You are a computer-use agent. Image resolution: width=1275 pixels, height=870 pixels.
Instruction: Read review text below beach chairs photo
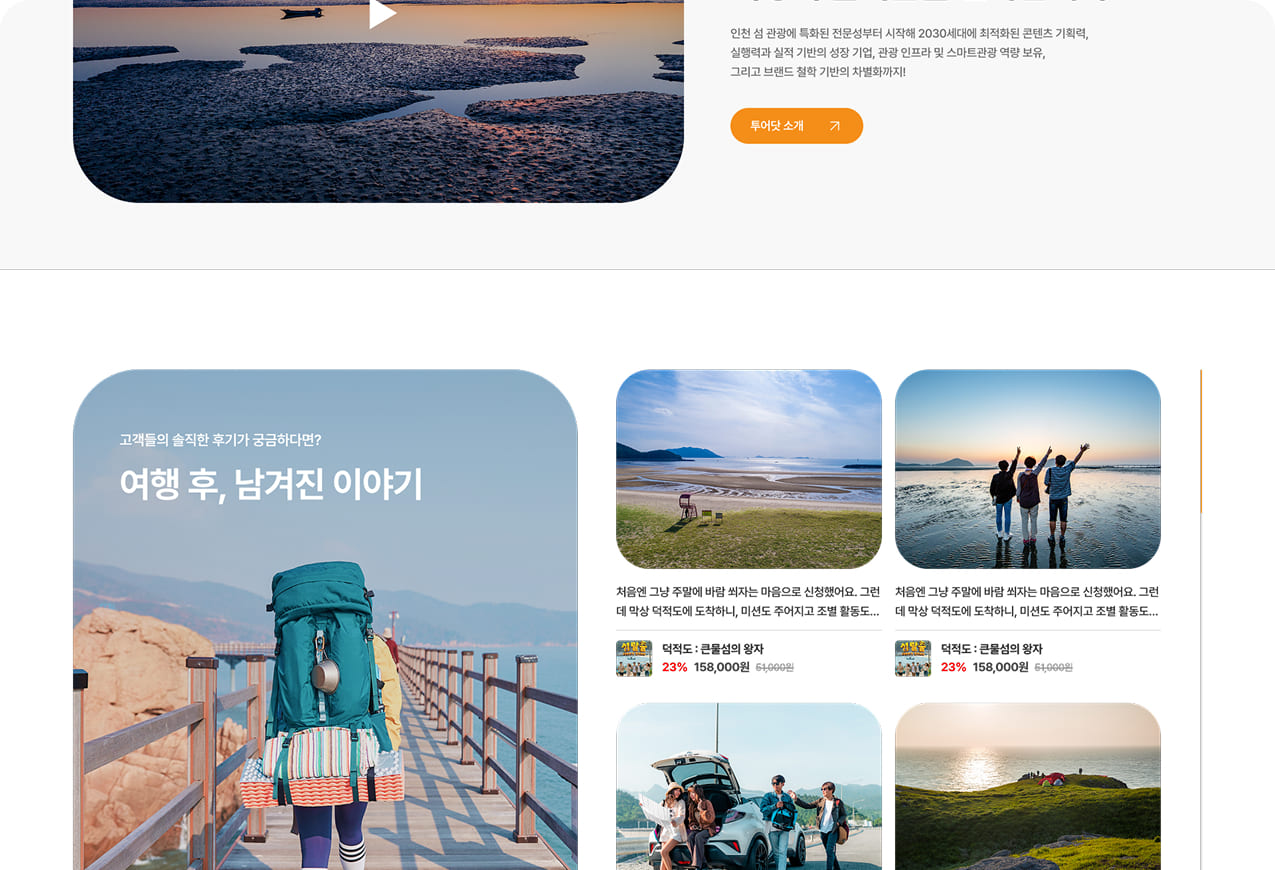click(748, 601)
